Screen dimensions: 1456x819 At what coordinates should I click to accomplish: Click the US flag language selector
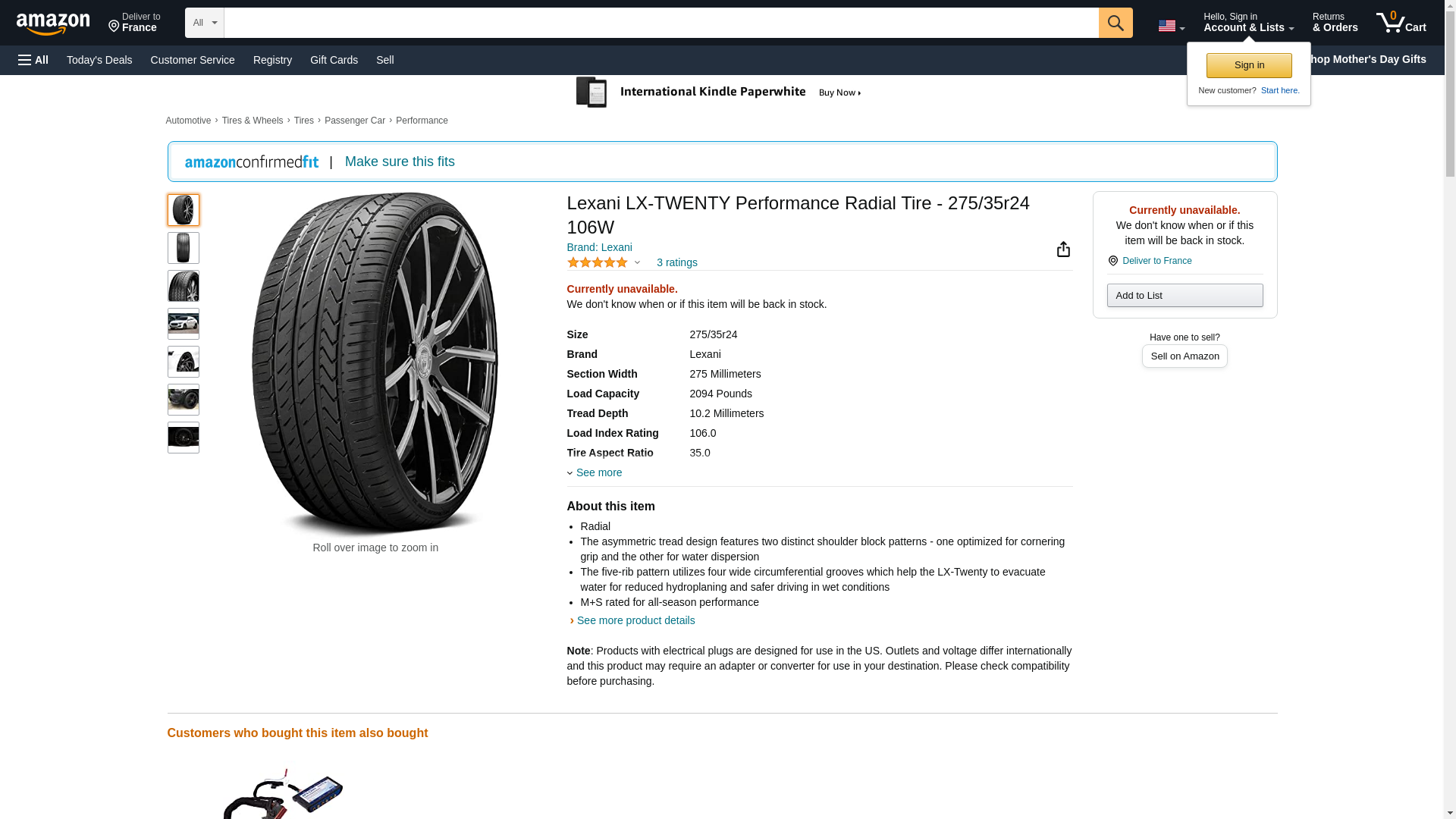[x=1171, y=26]
